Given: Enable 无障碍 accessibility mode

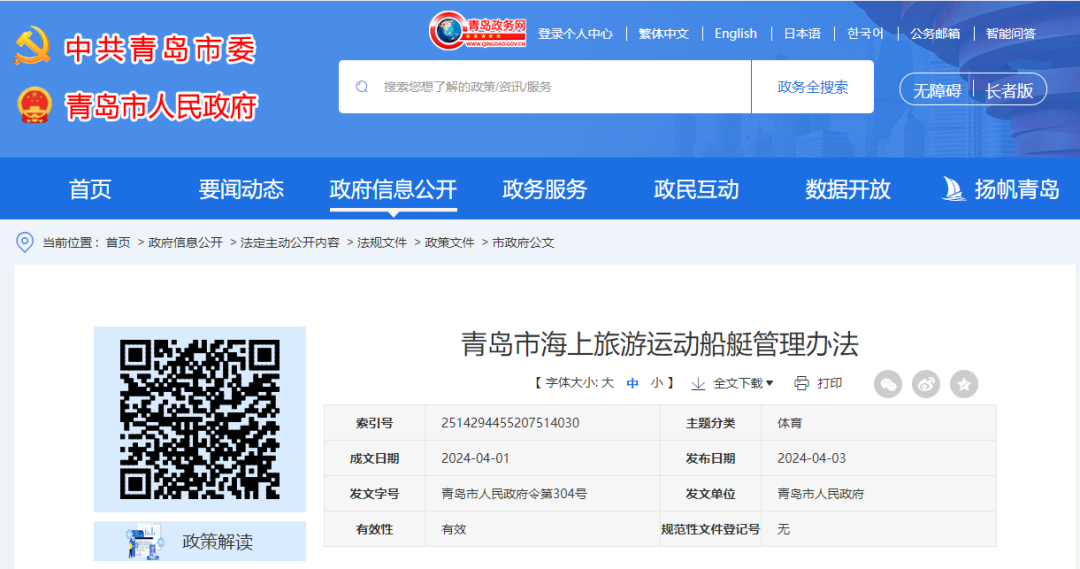Looking at the screenshot, I should pos(937,90).
